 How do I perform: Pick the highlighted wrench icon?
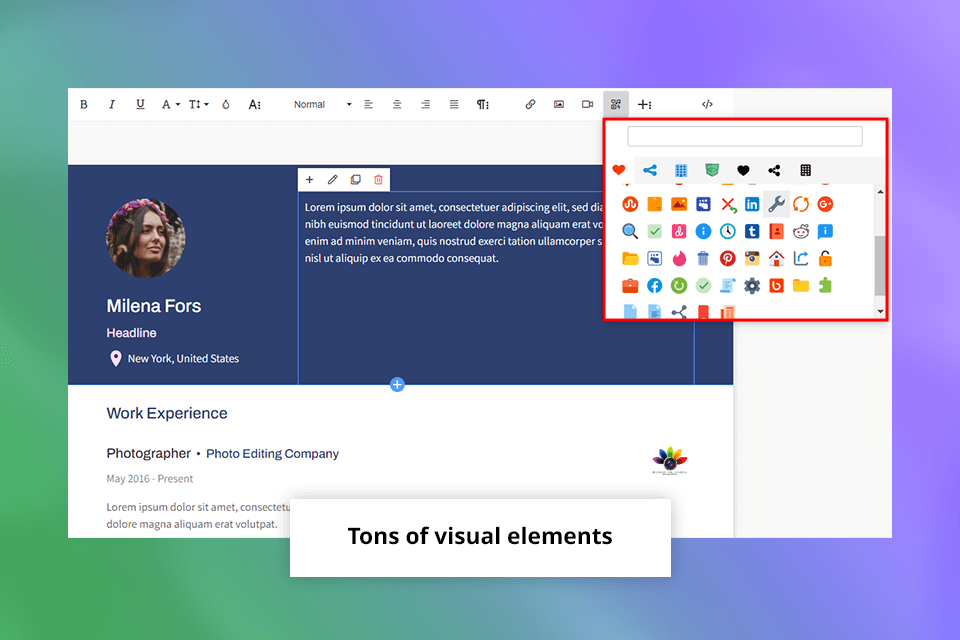click(776, 204)
